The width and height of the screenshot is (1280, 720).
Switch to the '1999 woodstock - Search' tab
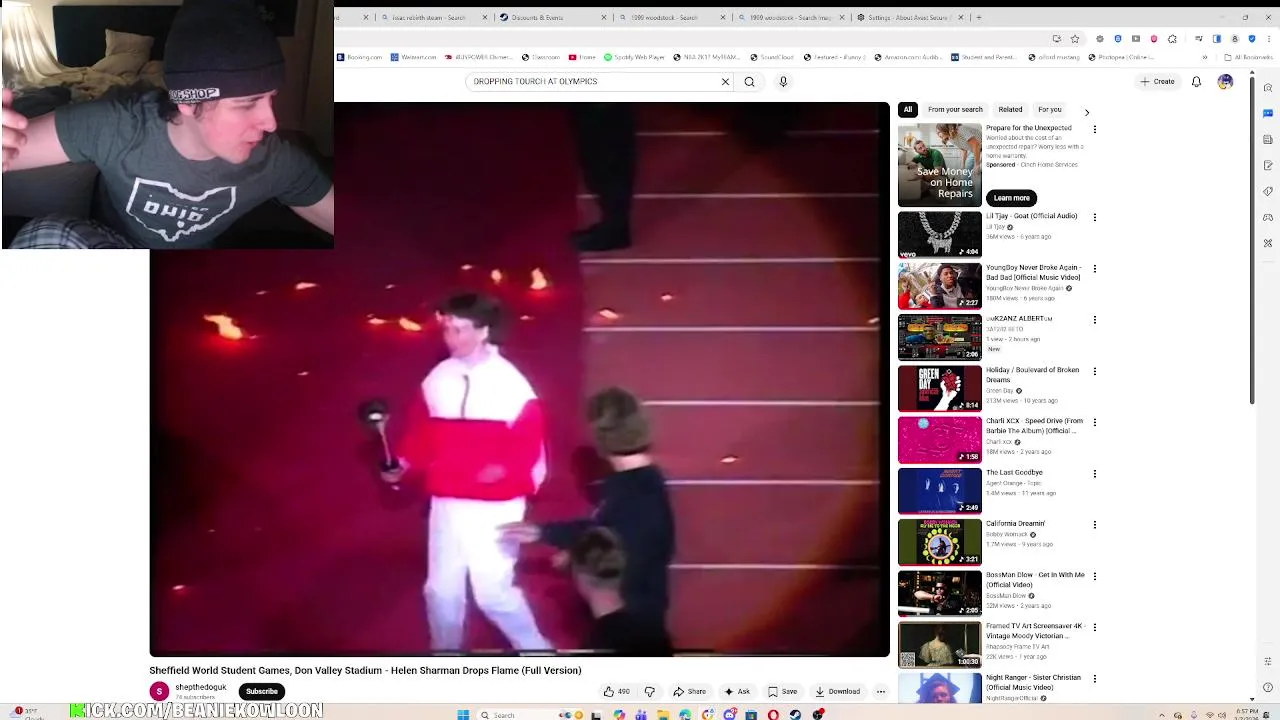pyautogui.click(x=670, y=17)
